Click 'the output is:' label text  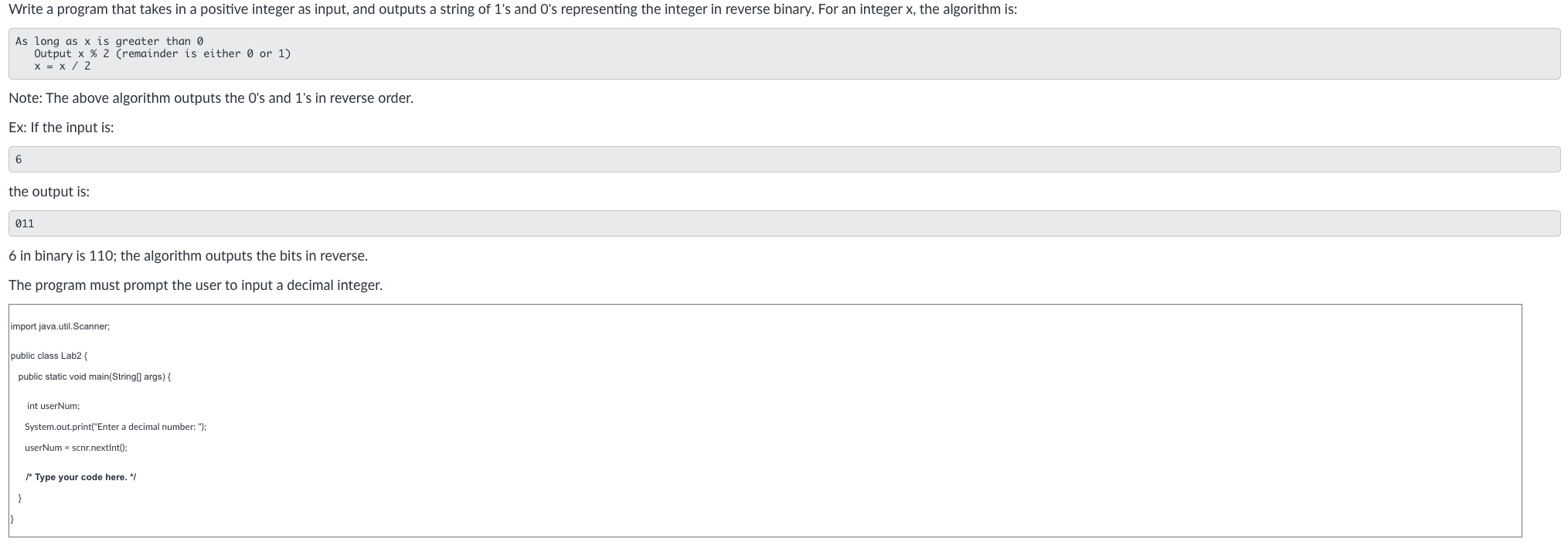pos(49,192)
